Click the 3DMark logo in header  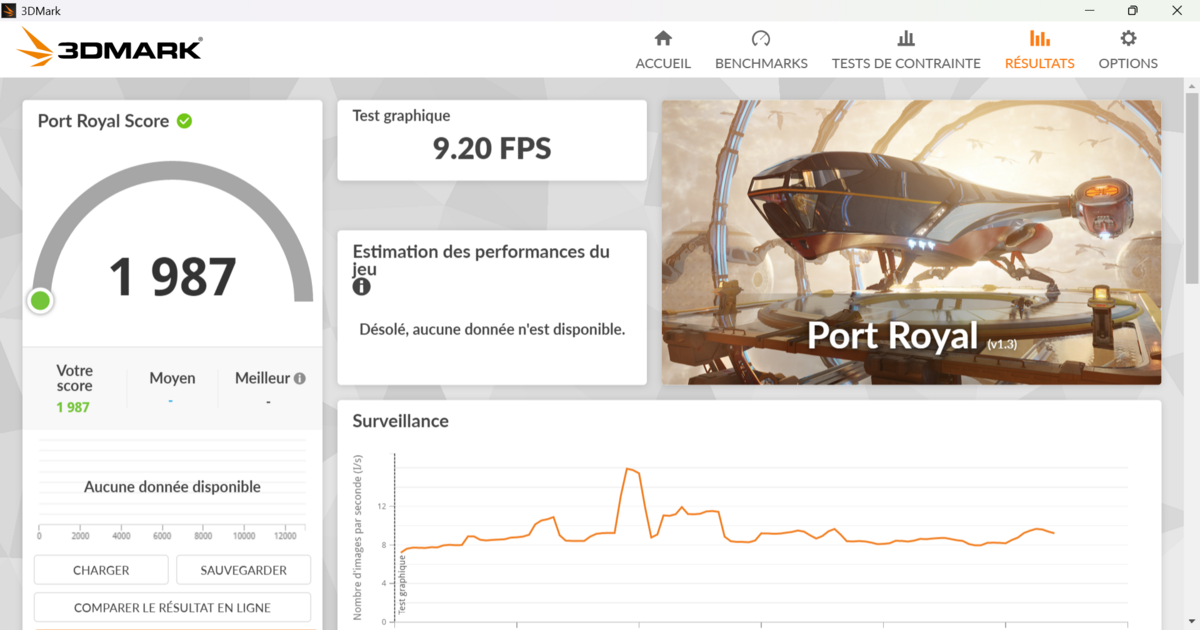pos(110,47)
